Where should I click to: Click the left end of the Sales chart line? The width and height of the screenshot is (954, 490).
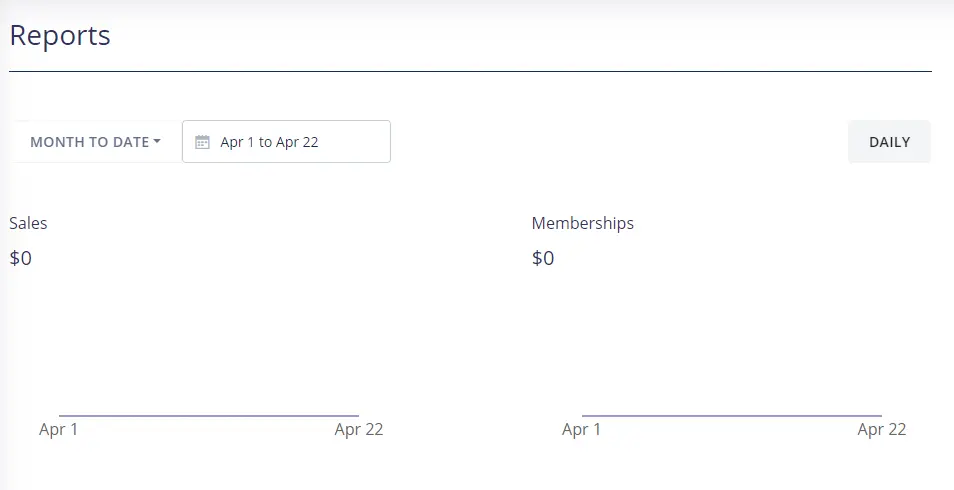point(61,415)
